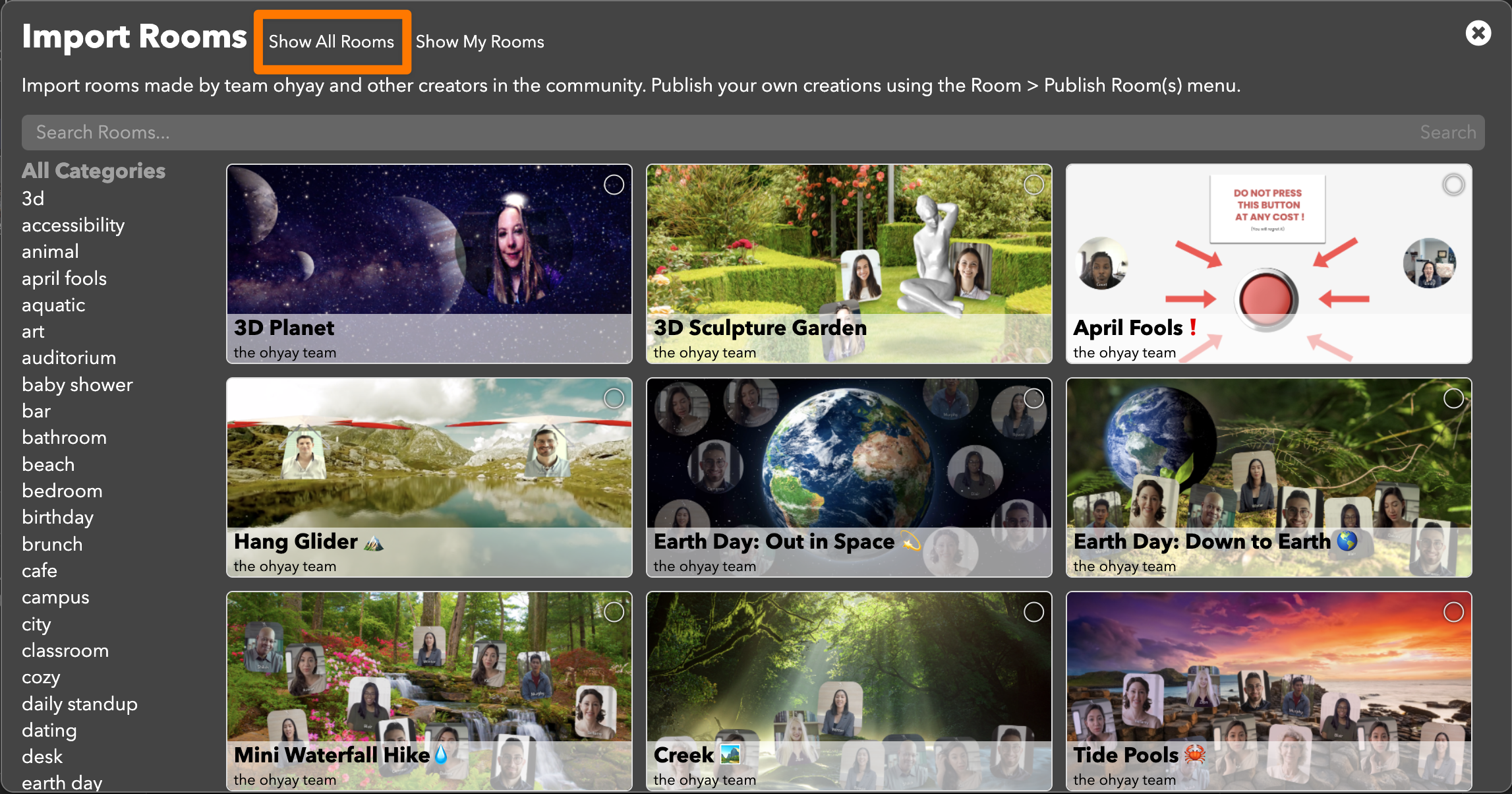Switch to Show All Rooms tab
Viewport: 1512px width, 794px height.
pos(332,42)
